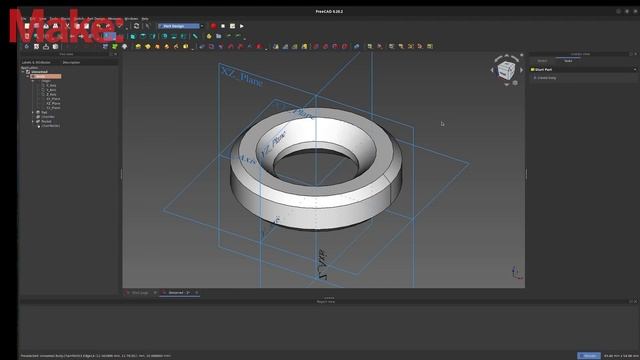Collapse the Origin tree node
640x360 pixels.
coord(33,81)
